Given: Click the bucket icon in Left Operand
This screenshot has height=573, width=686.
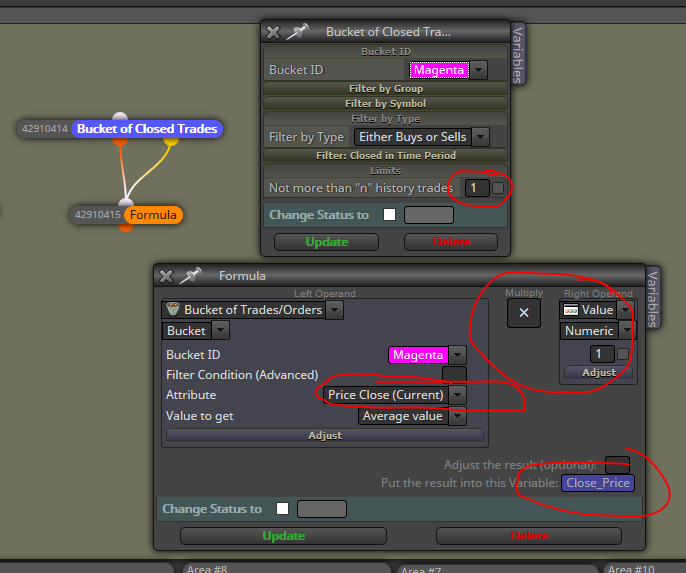Looking at the screenshot, I should 173,309.
